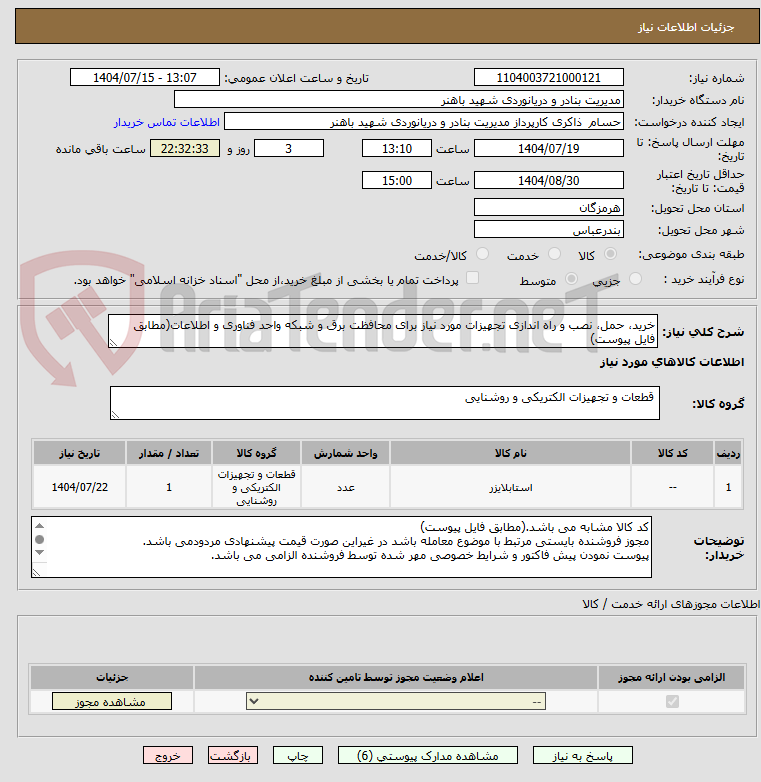Click the خروج exit button
Image resolution: width=761 pixels, height=782 pixels.
coord(168,756)
